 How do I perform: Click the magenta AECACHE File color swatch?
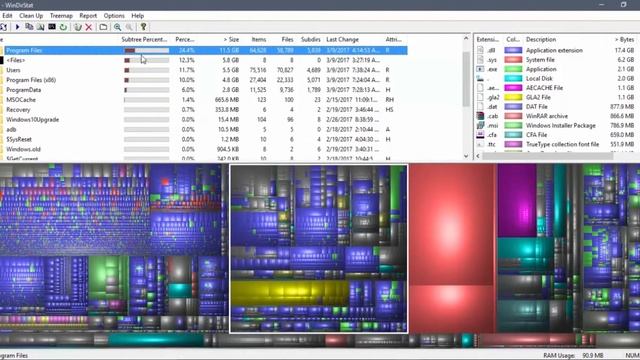click(x=513, y=88)
